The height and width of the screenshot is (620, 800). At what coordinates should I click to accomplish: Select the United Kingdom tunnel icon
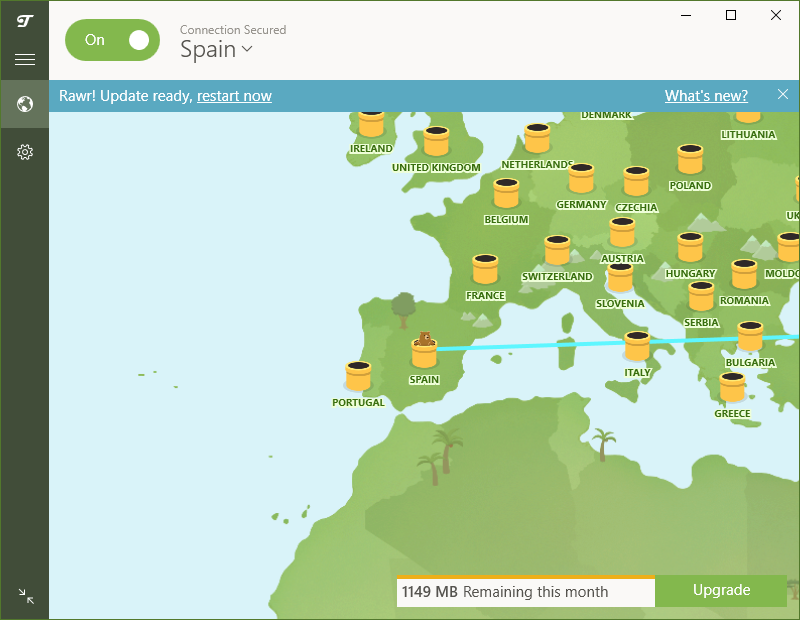436,141
